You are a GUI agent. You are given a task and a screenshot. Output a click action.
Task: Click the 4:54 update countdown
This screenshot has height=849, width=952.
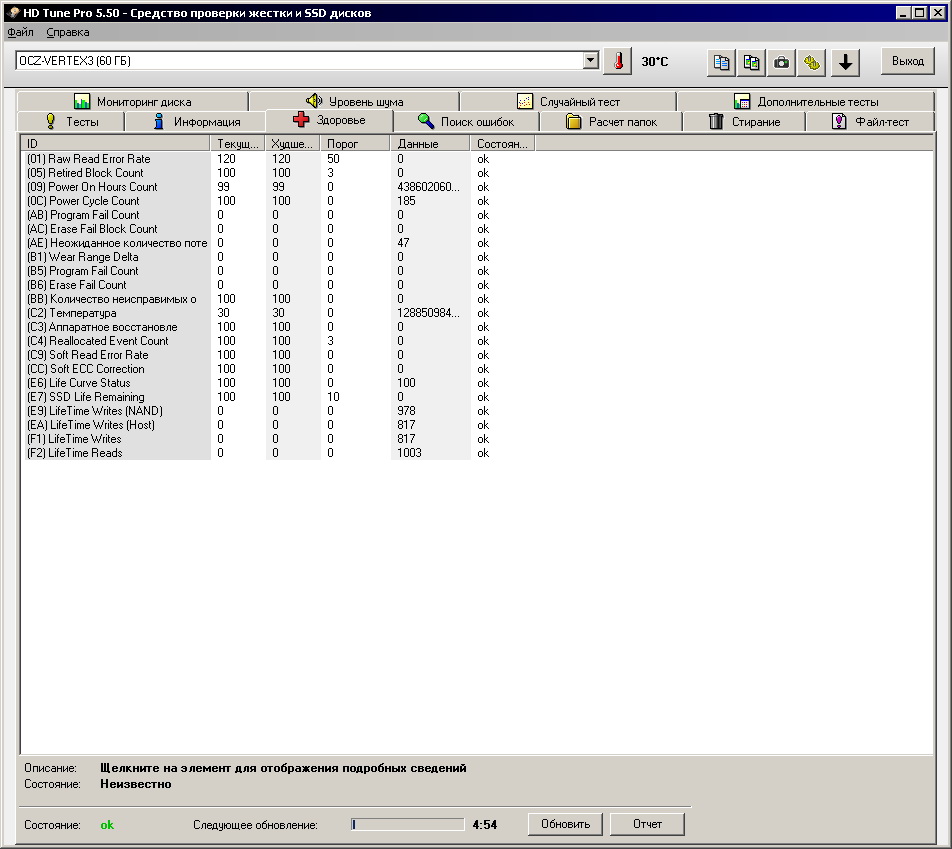(x=484, y=825)
